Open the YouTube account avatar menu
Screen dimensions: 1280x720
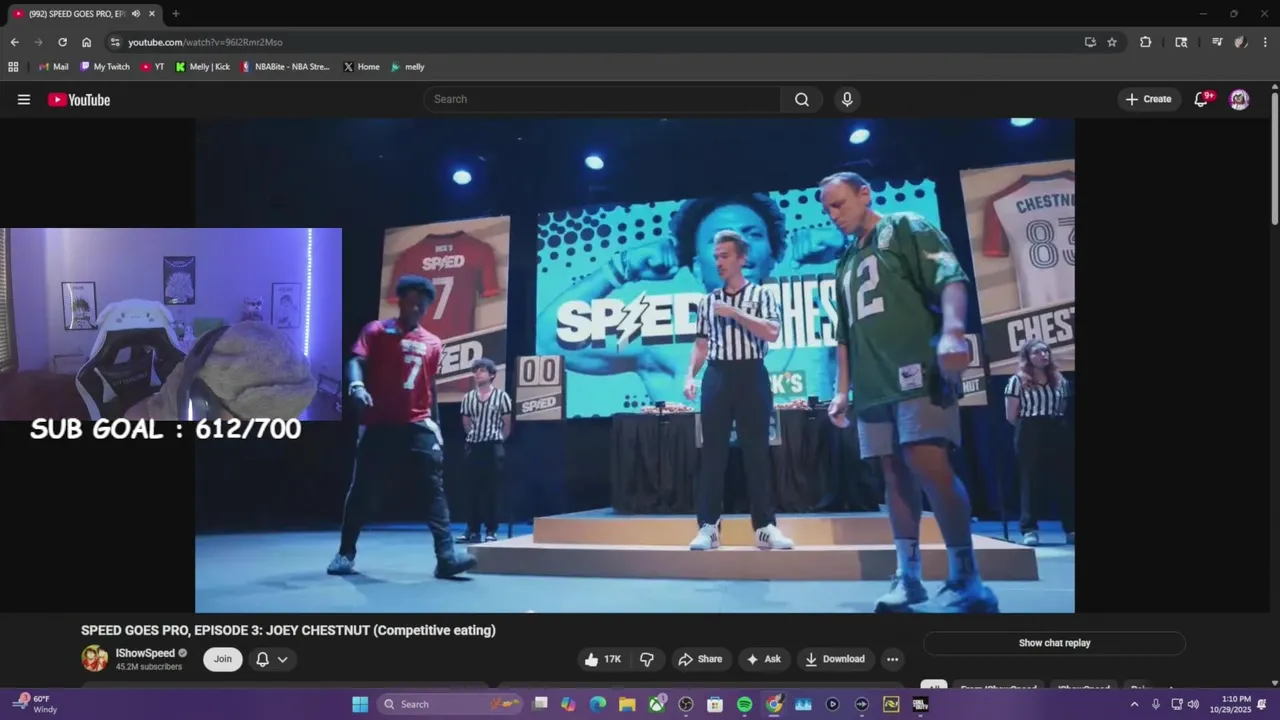point(1239,99)
